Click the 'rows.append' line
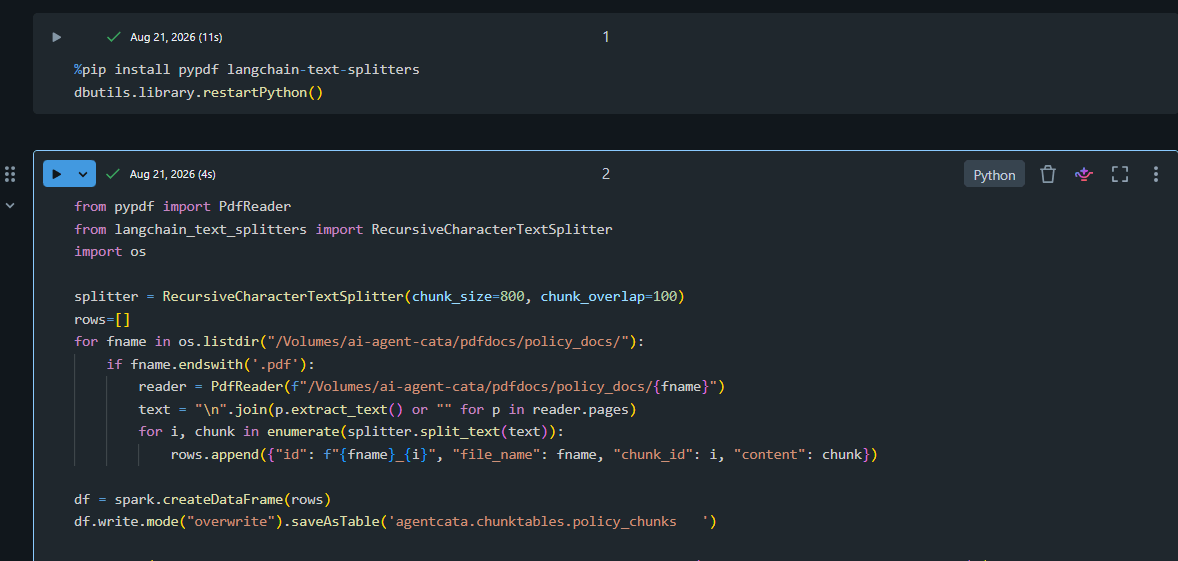The width and height of the screenshot is (1178, 561). tap(524, 455)
